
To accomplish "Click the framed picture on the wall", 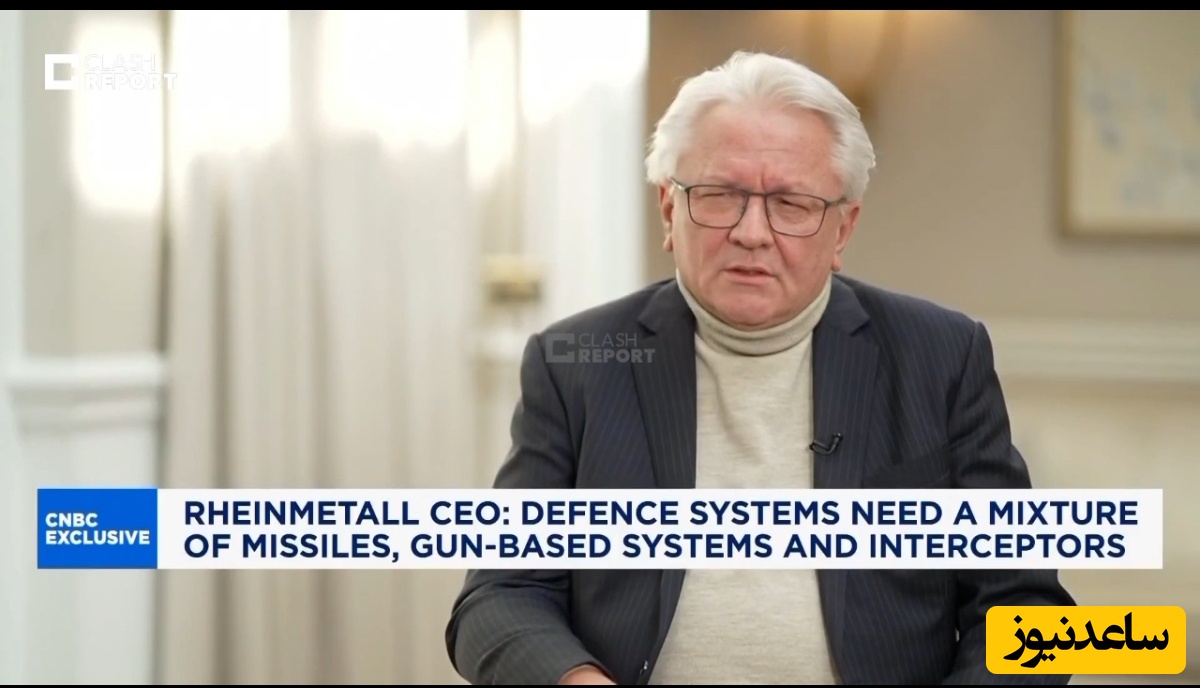I will (1130, 120).
